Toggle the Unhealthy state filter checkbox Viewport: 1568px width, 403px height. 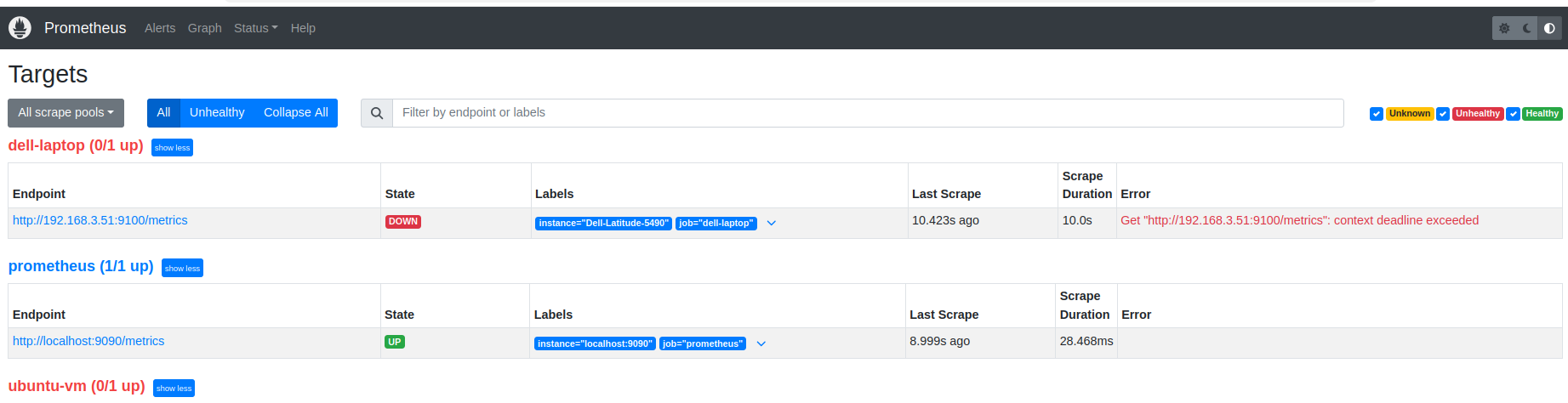(x=1443, y=114)
